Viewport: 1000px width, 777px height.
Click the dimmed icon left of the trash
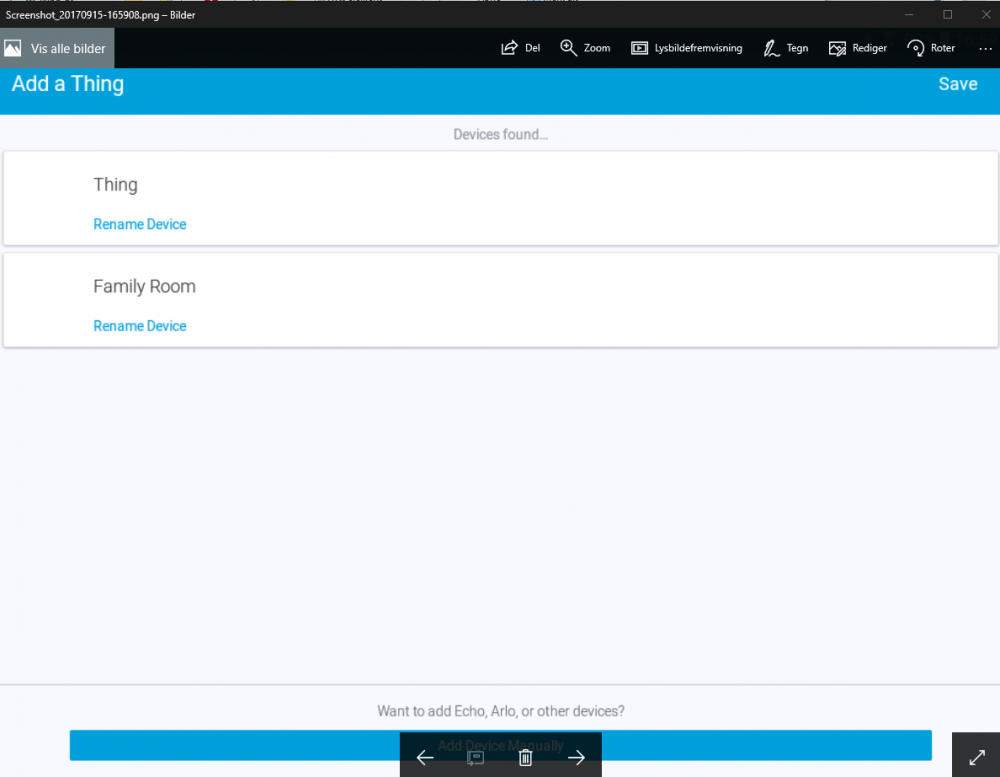click(x=476, y=758)
